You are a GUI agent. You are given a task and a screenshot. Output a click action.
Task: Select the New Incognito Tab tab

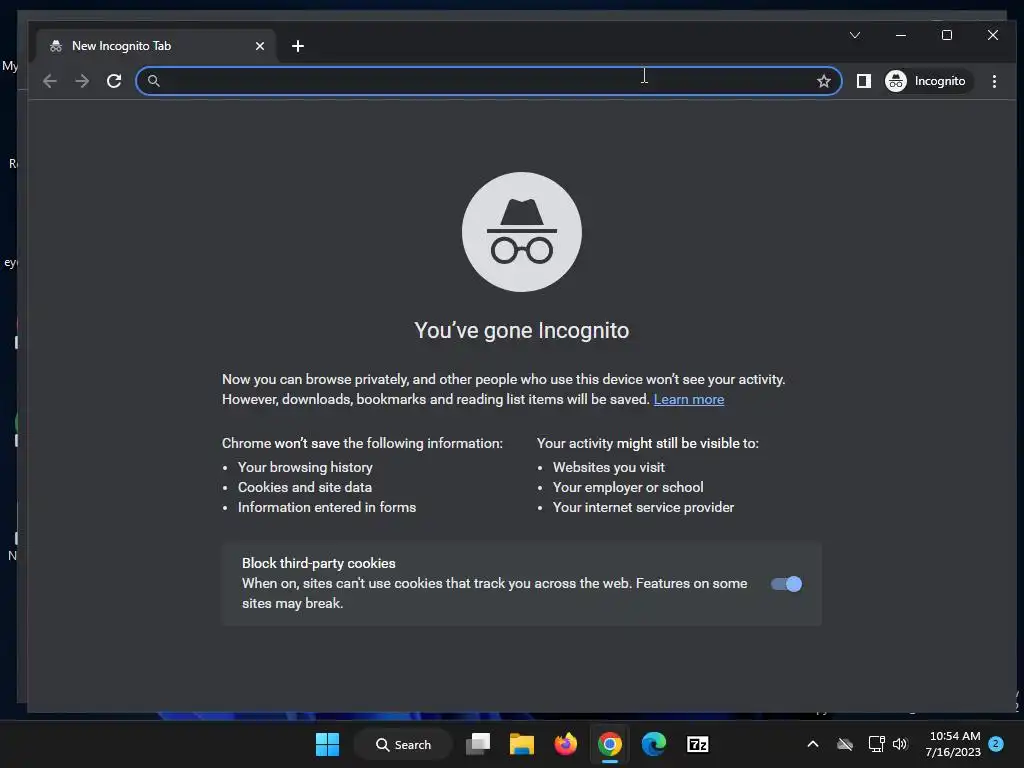tap(156, 46)
